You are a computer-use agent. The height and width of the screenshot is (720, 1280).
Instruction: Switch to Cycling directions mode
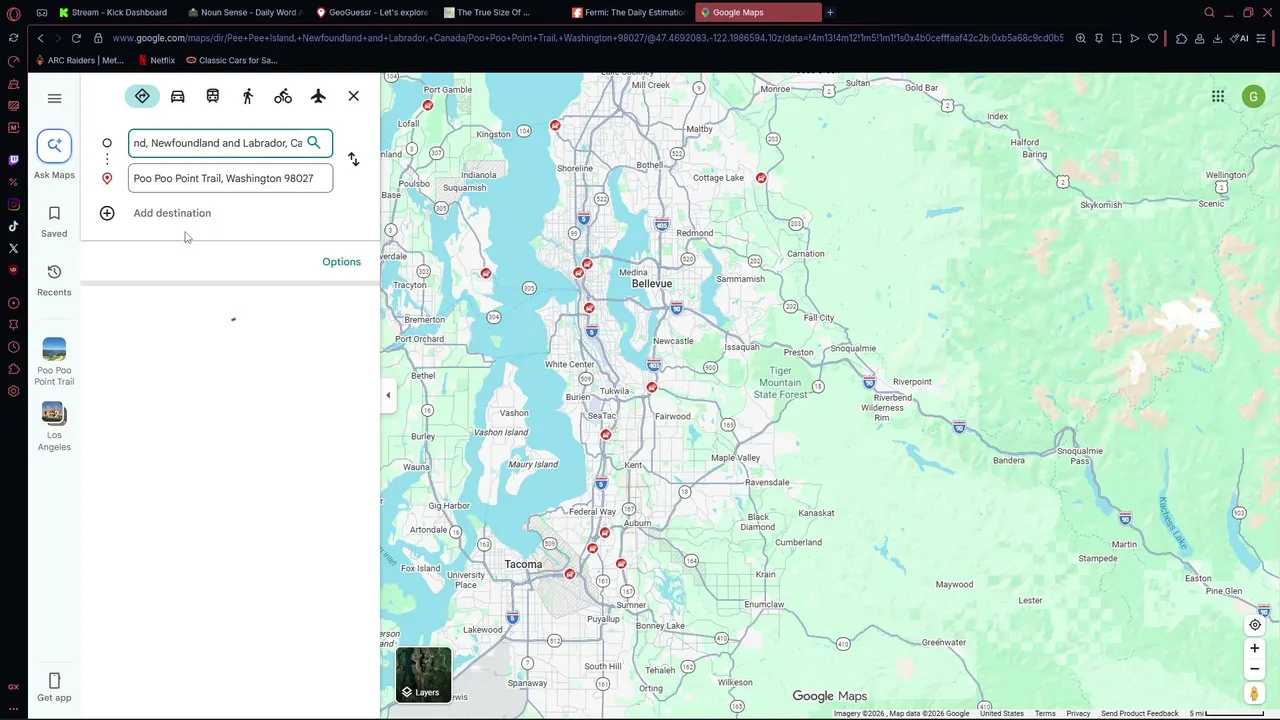(283, 96)
